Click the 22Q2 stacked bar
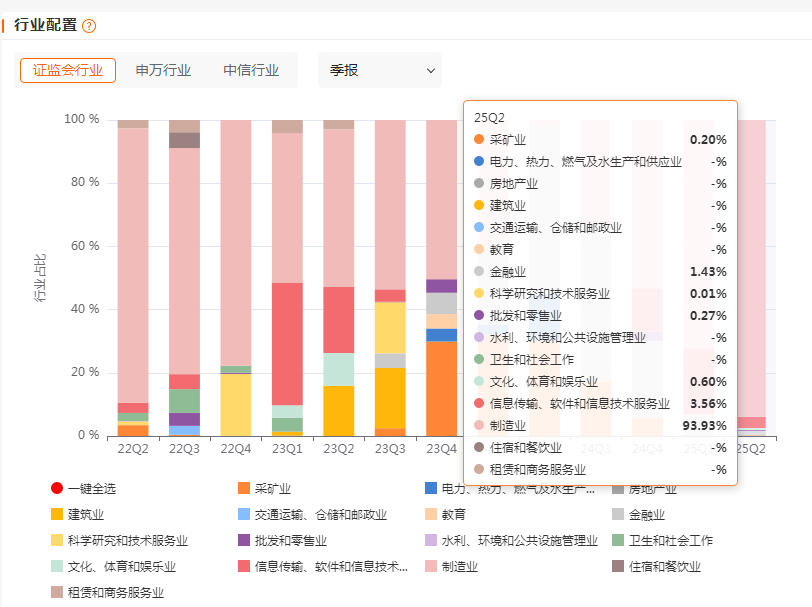 tap(133, 278)
